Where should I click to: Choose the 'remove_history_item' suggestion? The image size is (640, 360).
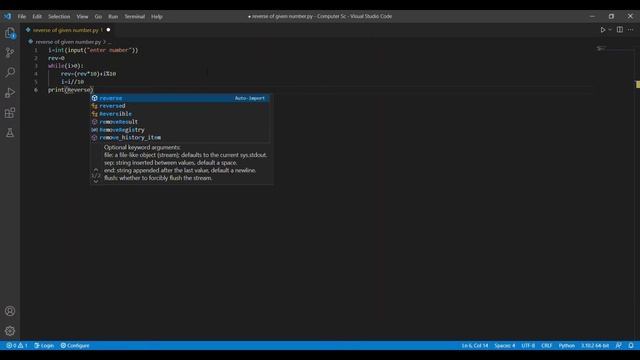click(180, 138)
